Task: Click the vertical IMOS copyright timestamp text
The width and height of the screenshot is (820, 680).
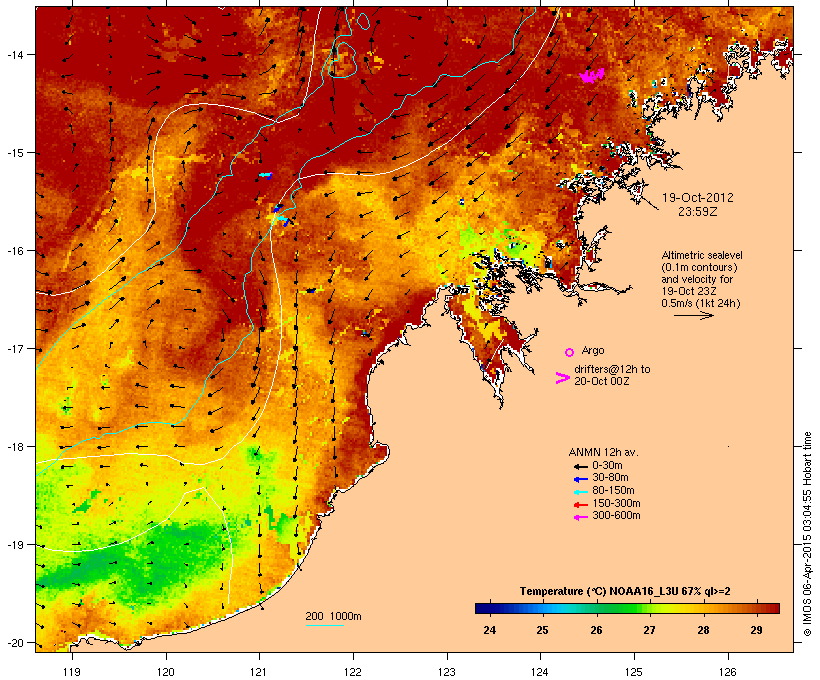Action: click(x=808, y=534)
